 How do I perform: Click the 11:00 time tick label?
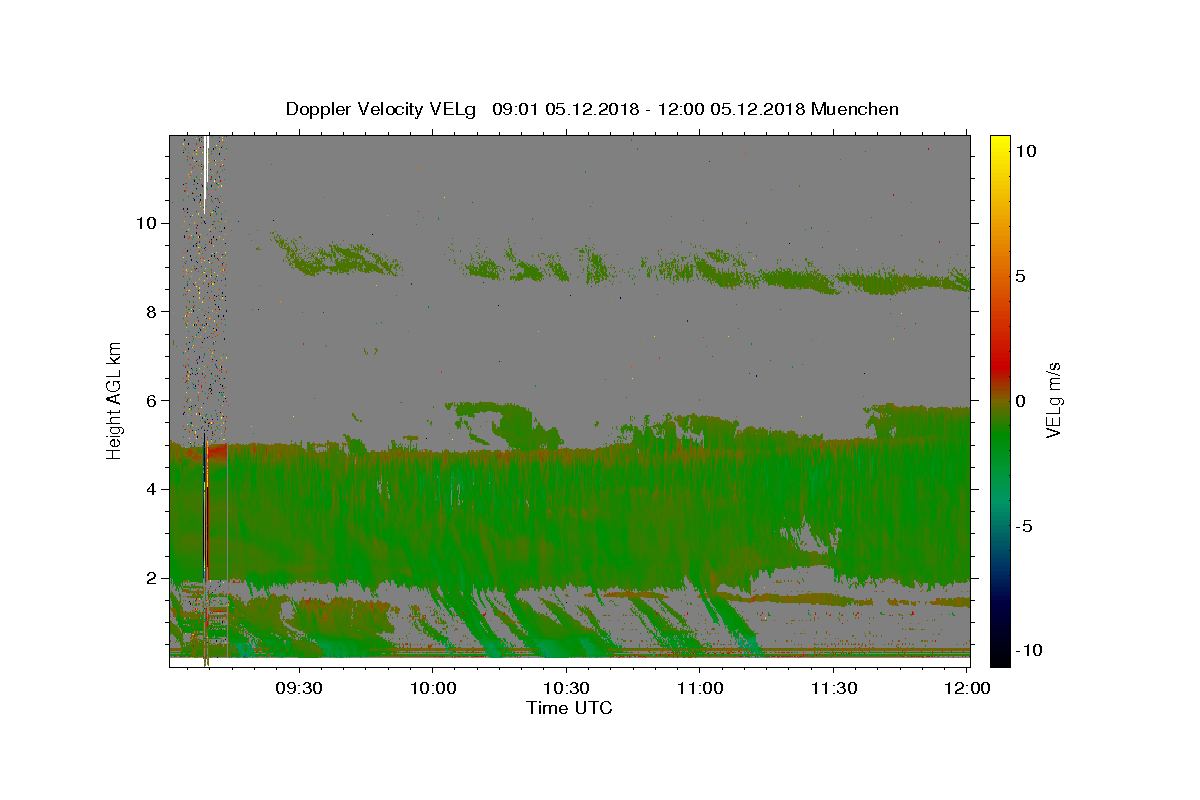tap(700, 688)
